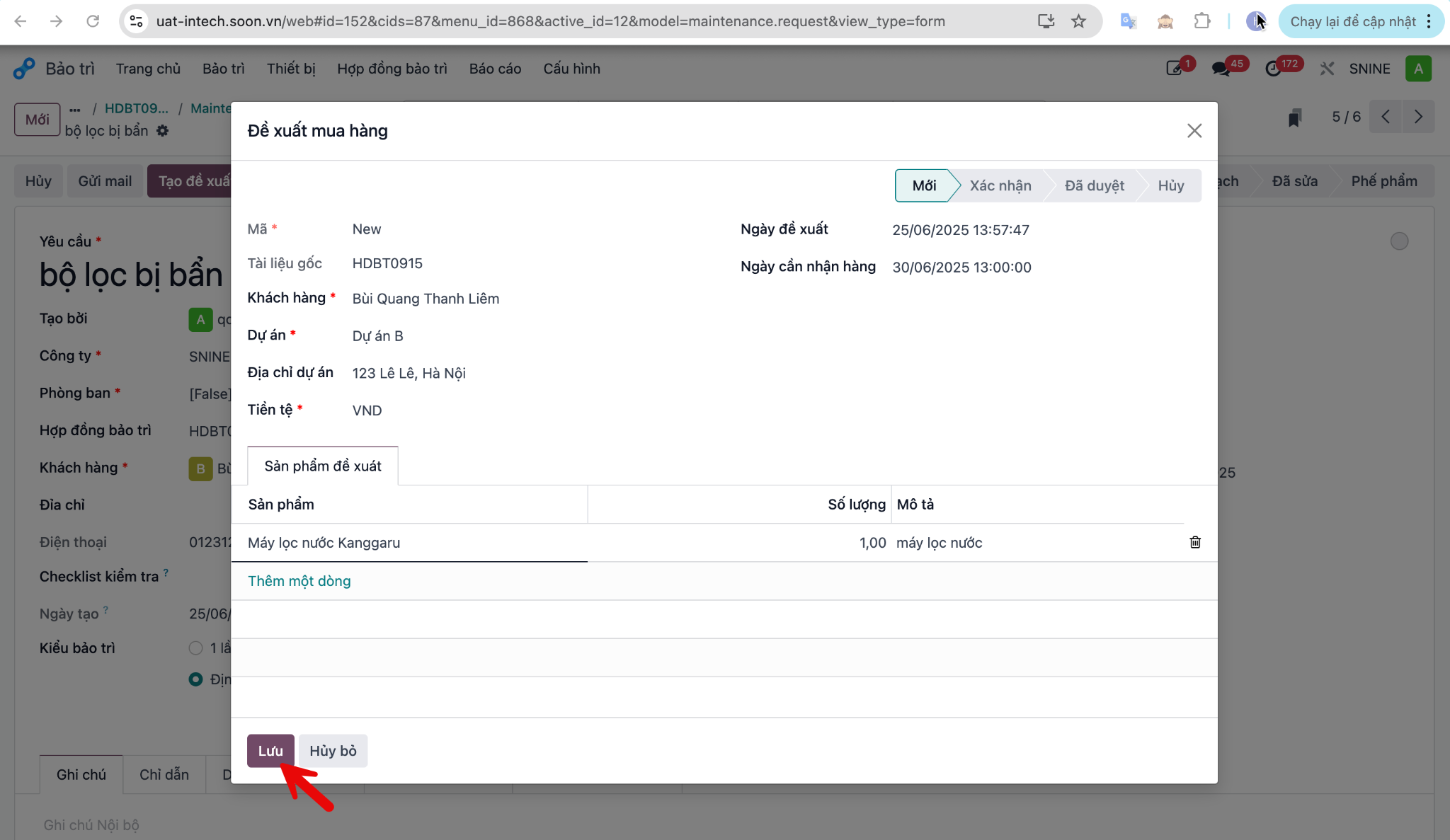Go to next record arrow
This screenshot has width=1450, height=840.
(x=1418, y=117)
